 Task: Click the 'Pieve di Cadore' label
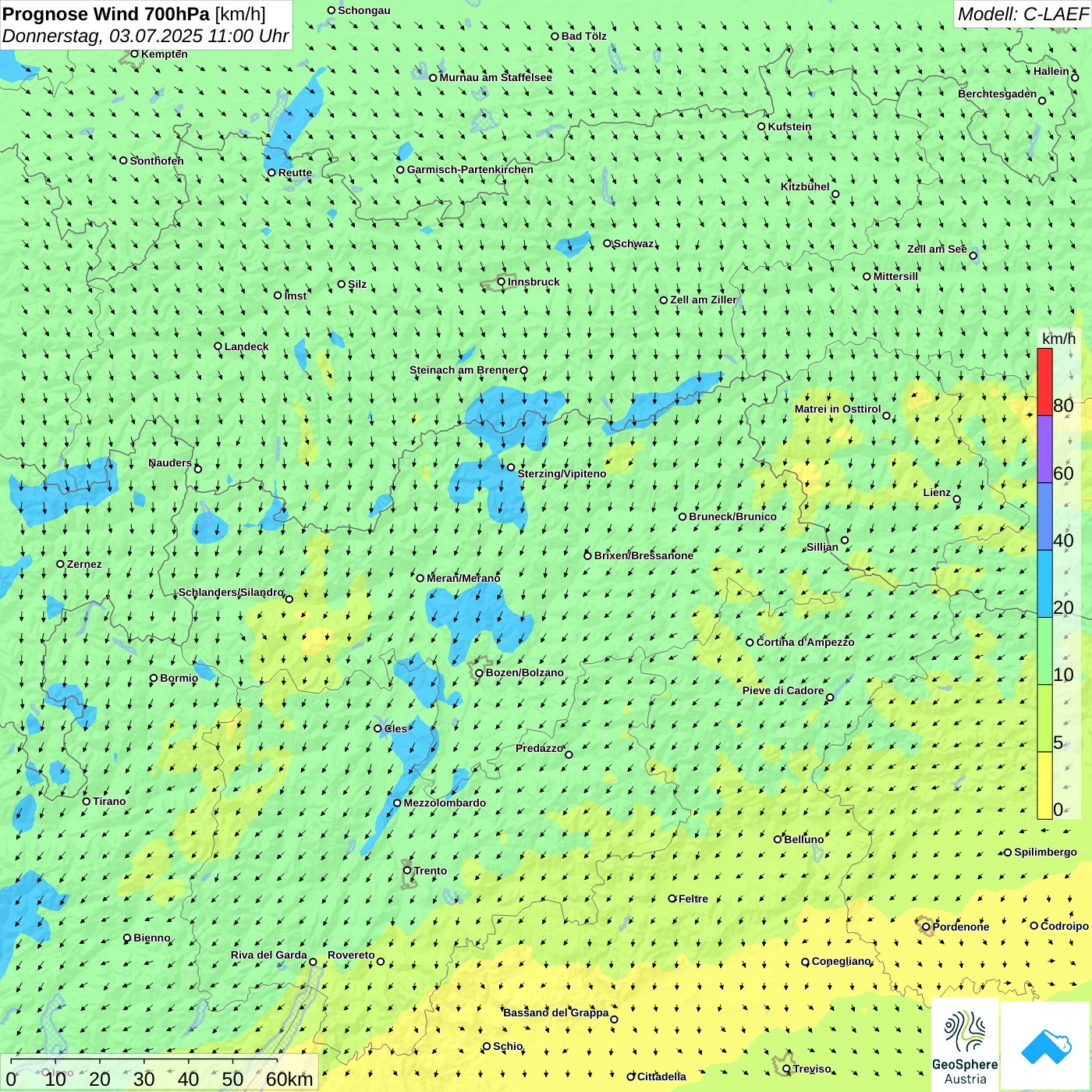point(782,690)
